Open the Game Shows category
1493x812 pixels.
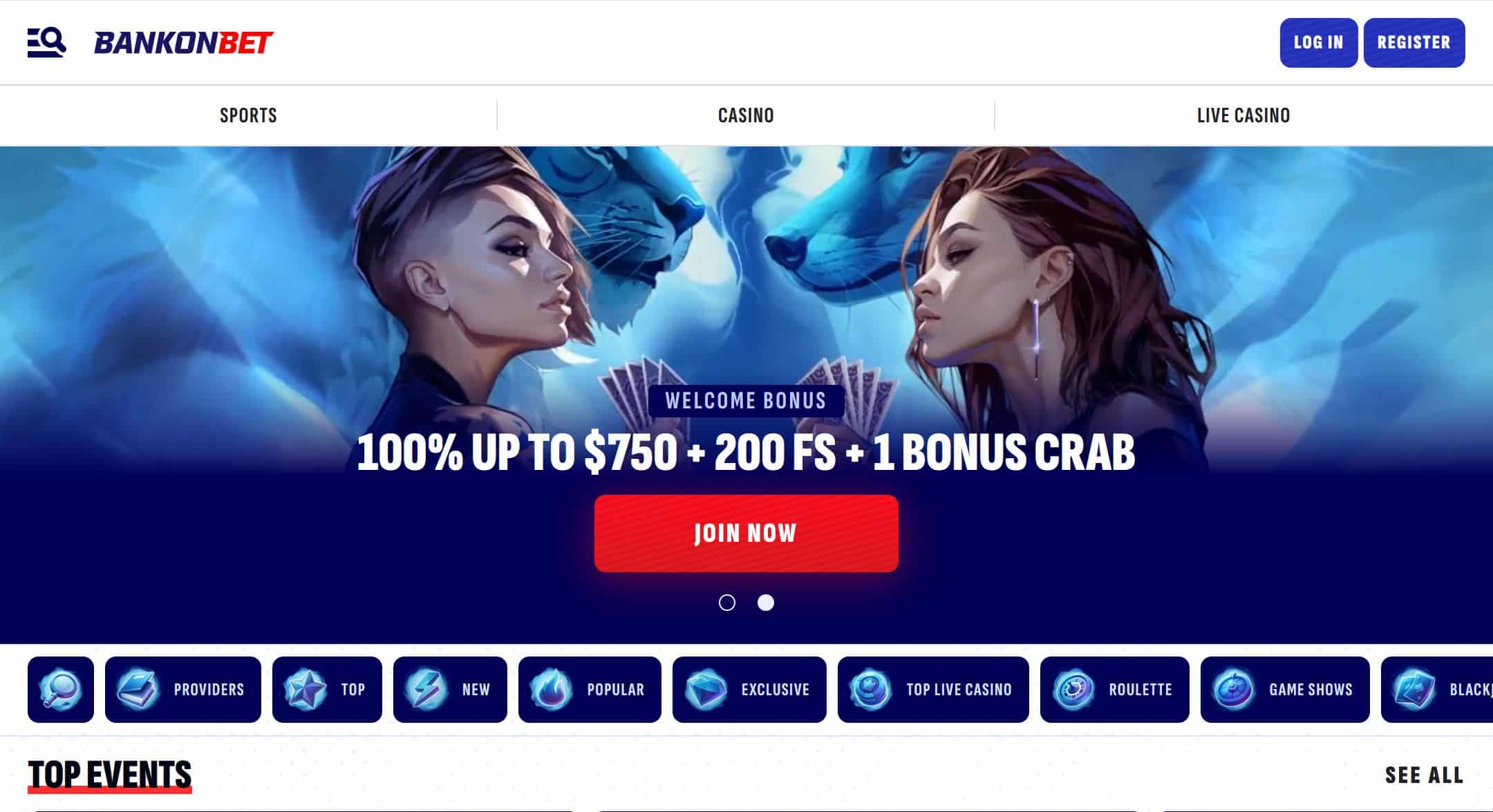coord(1285,689)
